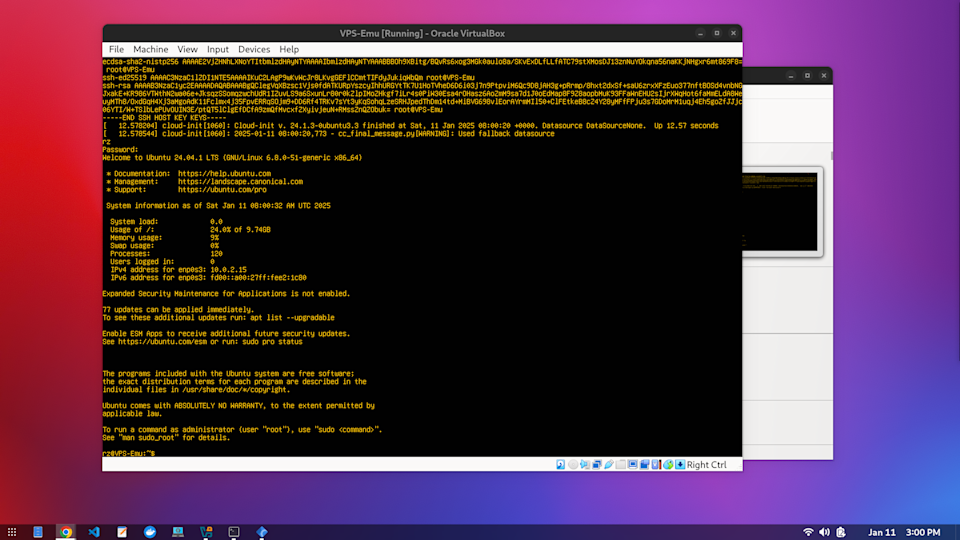Click the audio status icon
The height and width of the screenshot is (540, 960).
pos(584,465)
